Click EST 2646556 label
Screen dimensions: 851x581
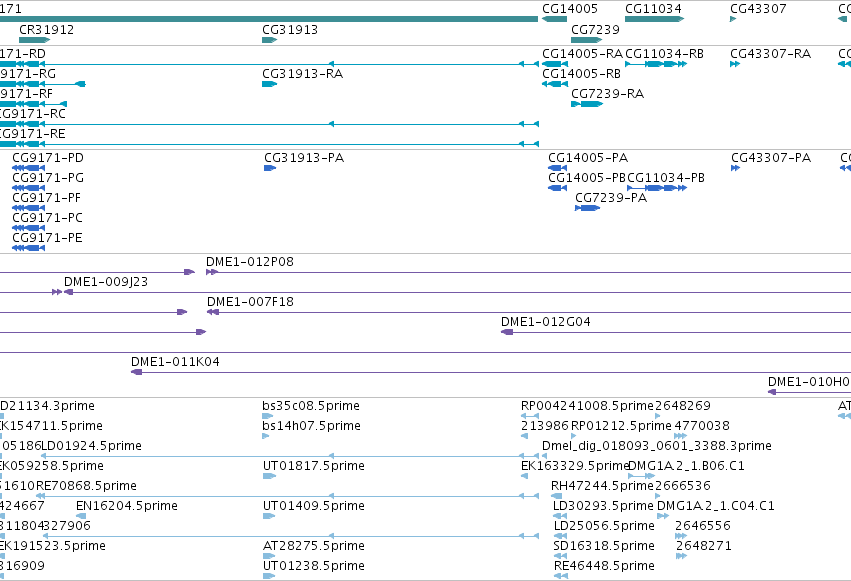tap(703, 526)
